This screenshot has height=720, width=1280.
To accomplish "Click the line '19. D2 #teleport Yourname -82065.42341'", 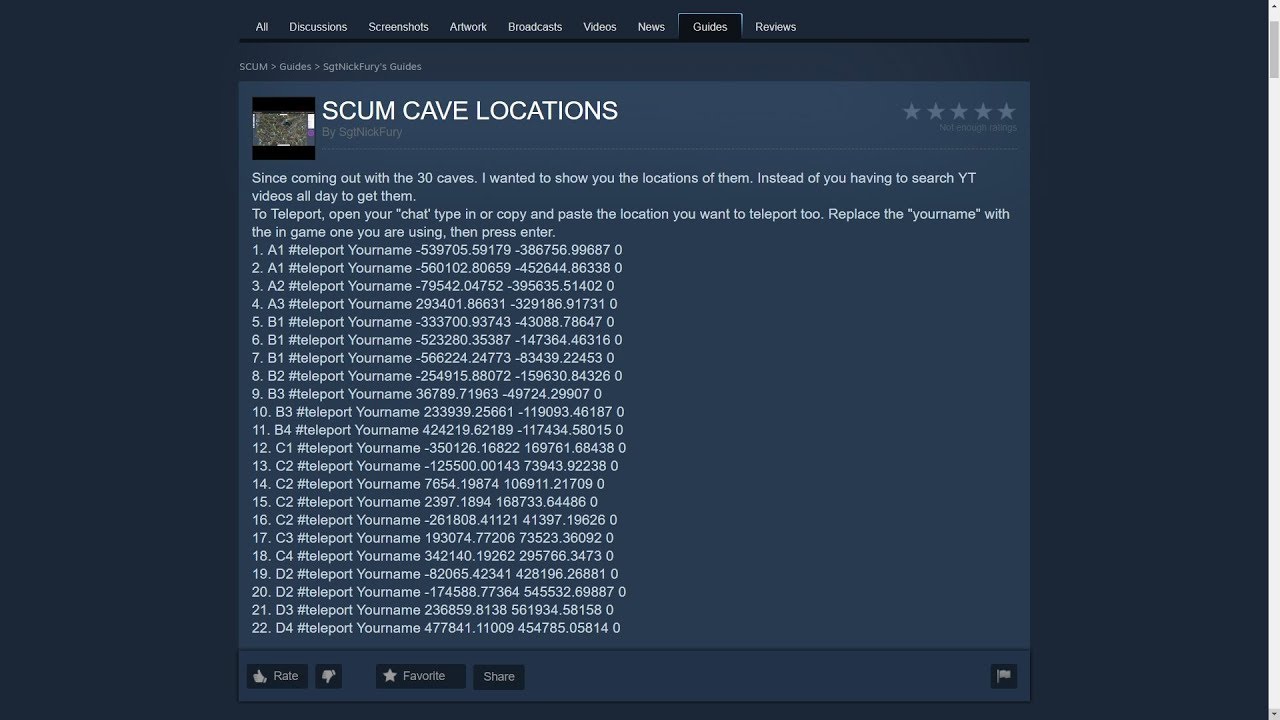I will click(435, 574).
